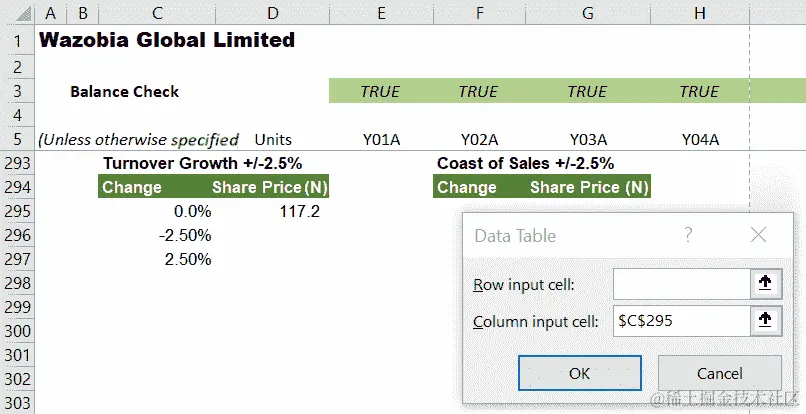Close the Data Table dialog

coord(758,235)
